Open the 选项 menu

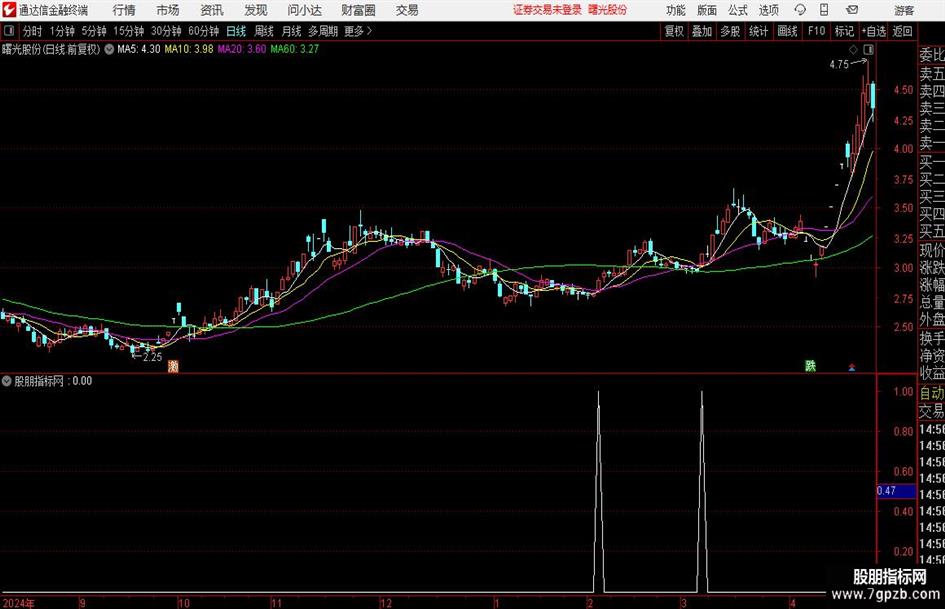[x=768, y=10]
